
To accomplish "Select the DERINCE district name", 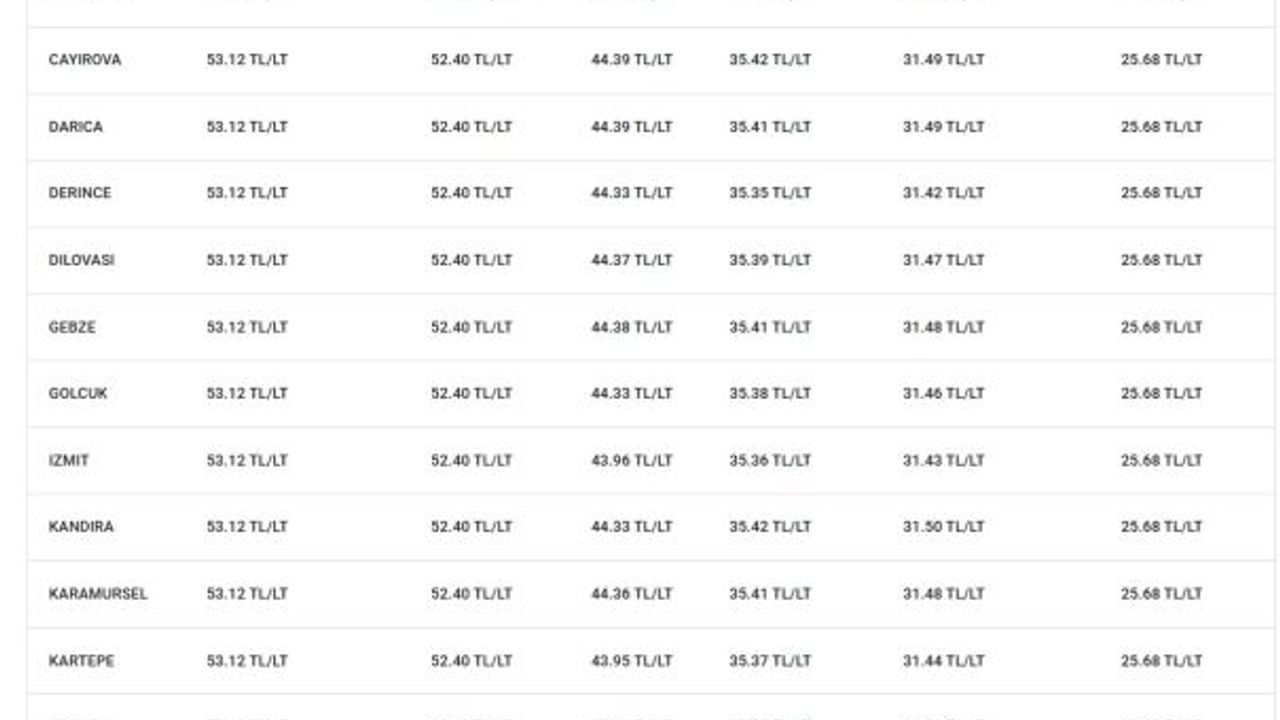I will click(x=80, y=193).
